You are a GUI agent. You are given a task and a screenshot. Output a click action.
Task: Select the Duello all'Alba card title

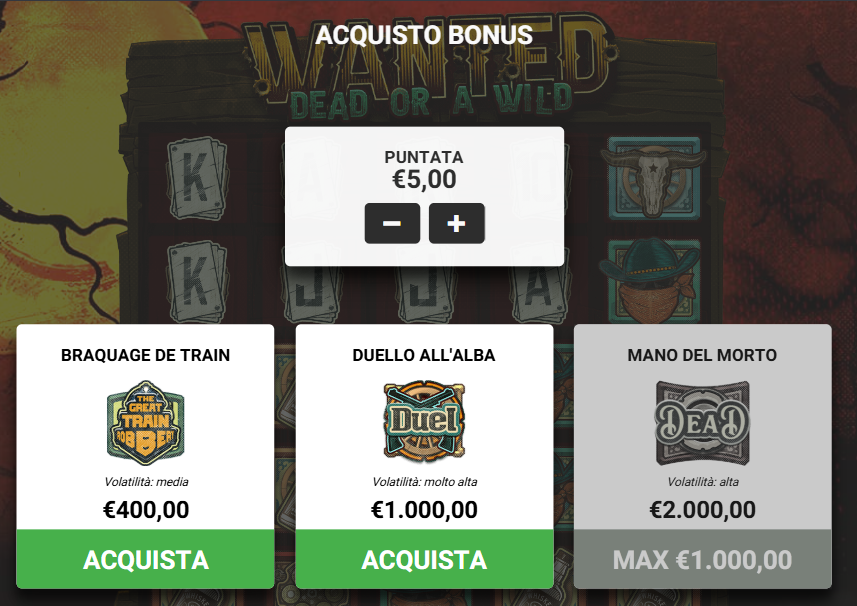click(x=424, y=355)
